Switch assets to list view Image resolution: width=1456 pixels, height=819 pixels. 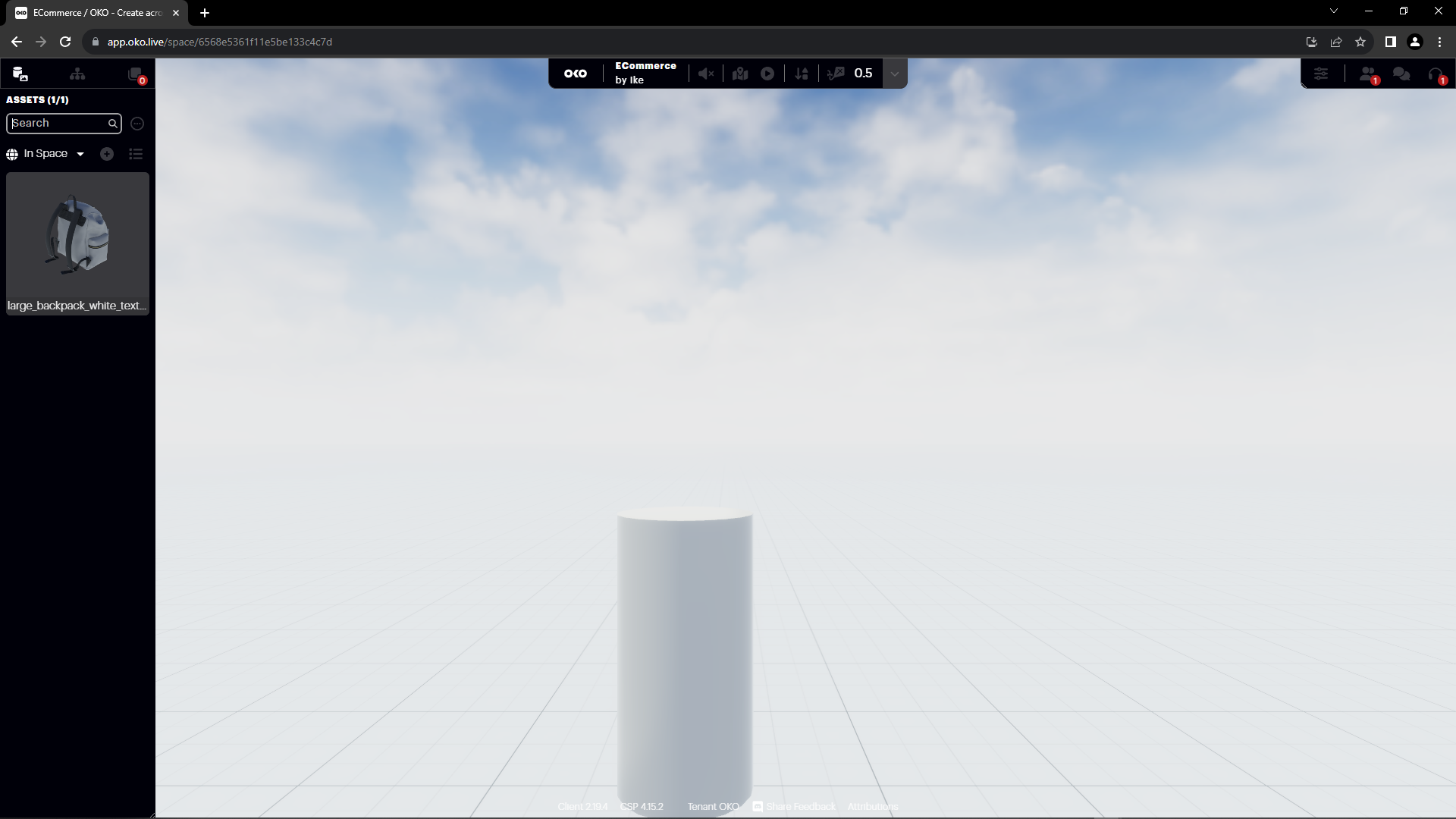pos(136,154)
